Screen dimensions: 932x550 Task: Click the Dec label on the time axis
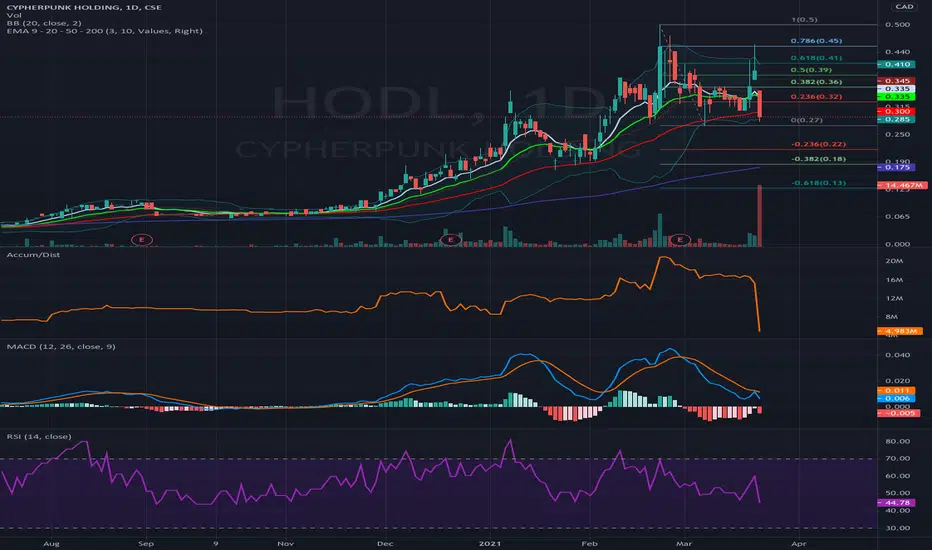tap(385, 543)
